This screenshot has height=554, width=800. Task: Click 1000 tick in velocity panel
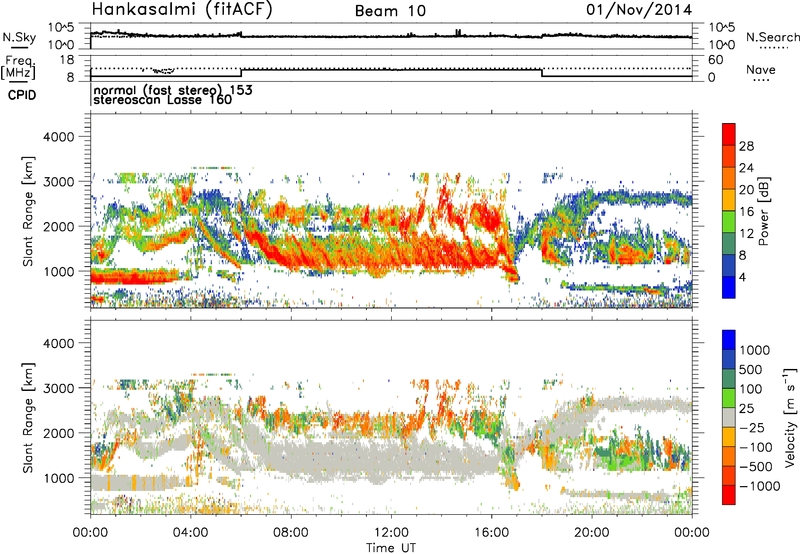[58, 478]
